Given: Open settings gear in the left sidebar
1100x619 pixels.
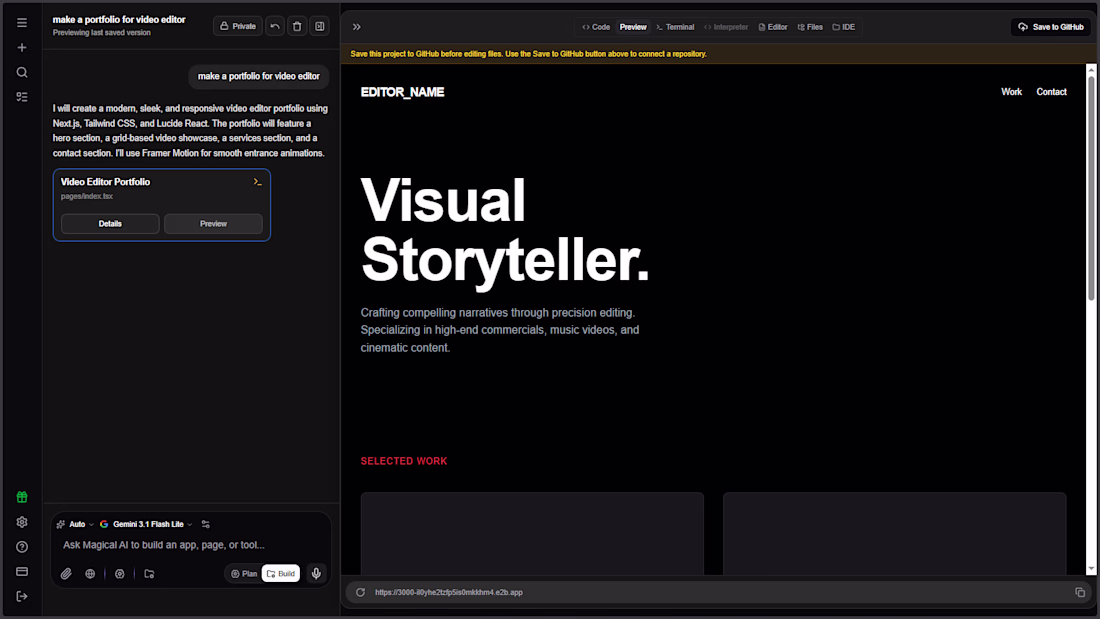Looking at the screenshot, I should click(22, 522).
